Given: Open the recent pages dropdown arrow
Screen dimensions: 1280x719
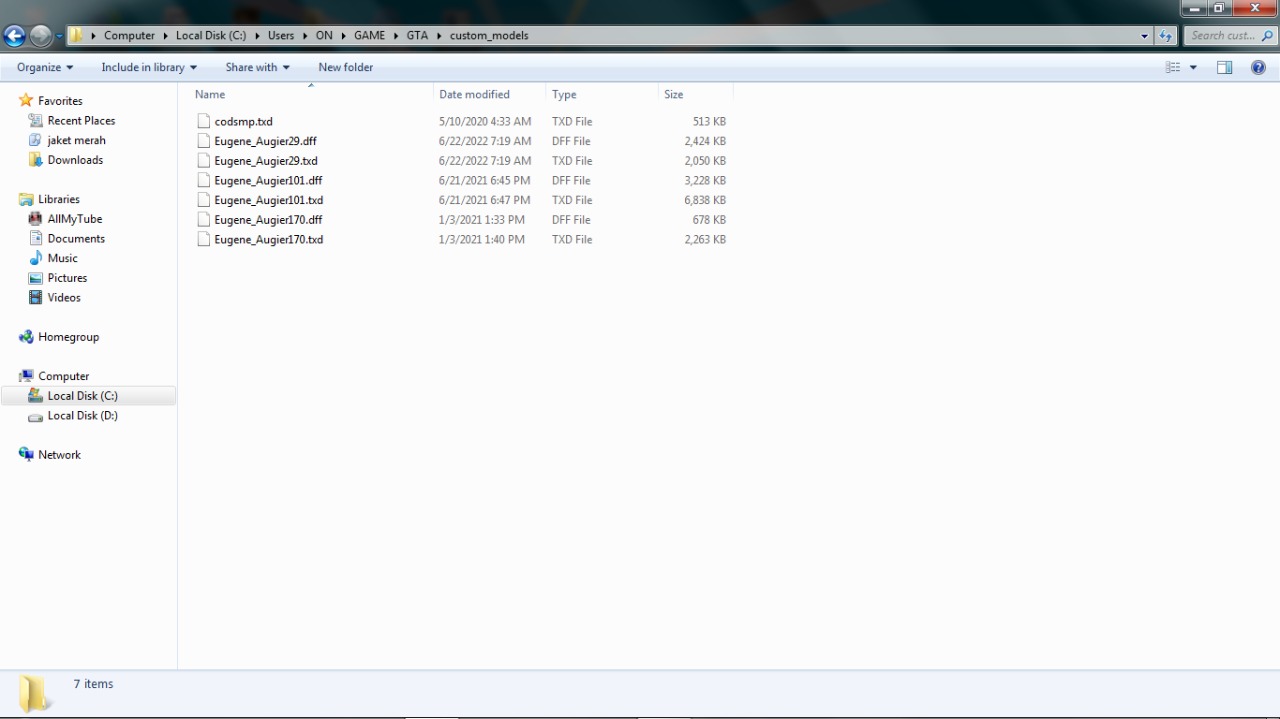Looking at the screenshot, I should [x=59, y=36].
